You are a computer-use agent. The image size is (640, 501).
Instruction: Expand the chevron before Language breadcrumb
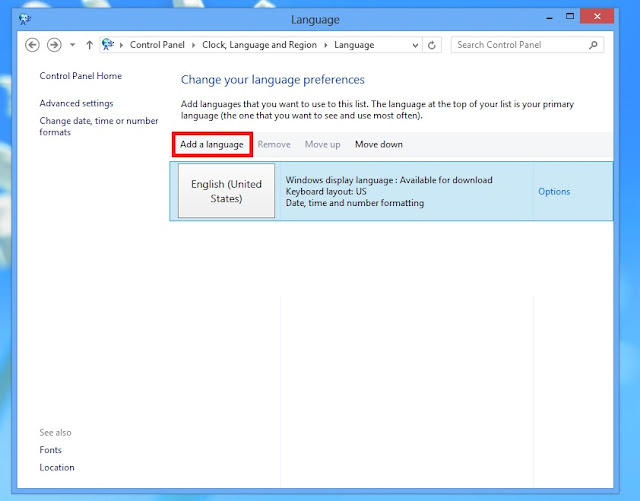point(326,45)
